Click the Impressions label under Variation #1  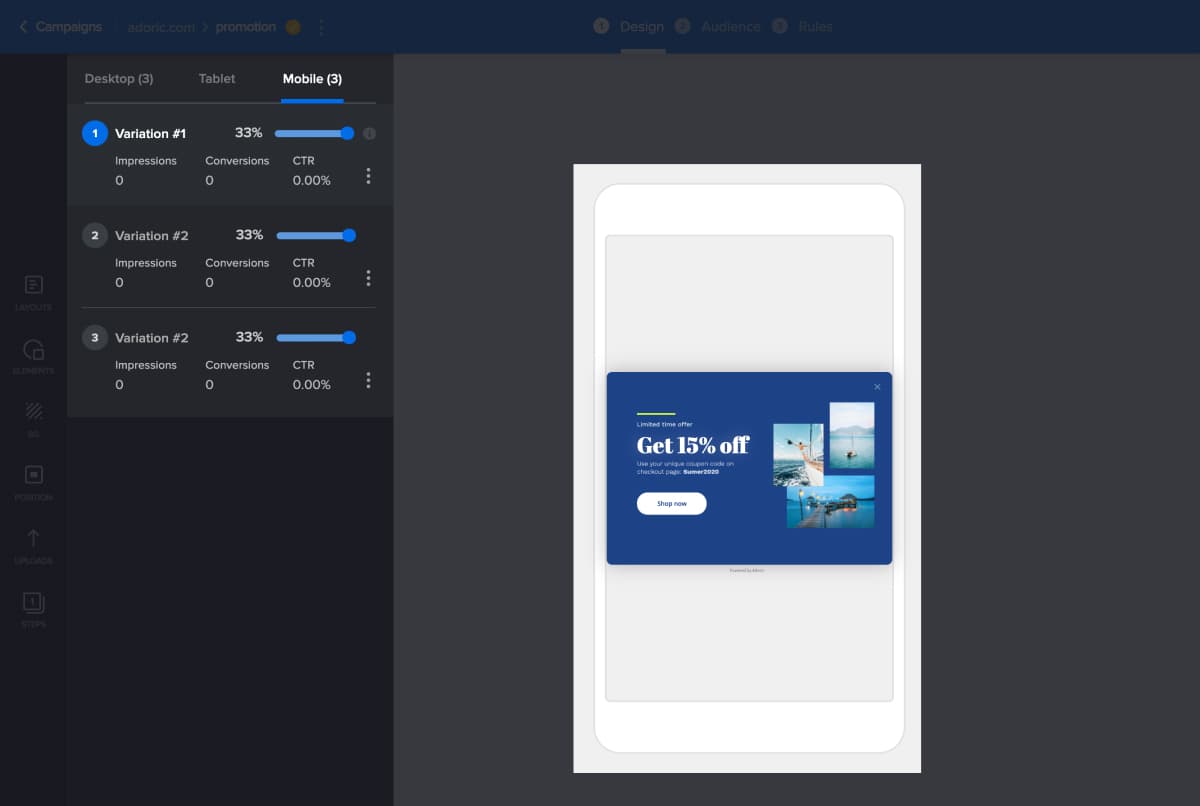(146, 161)
